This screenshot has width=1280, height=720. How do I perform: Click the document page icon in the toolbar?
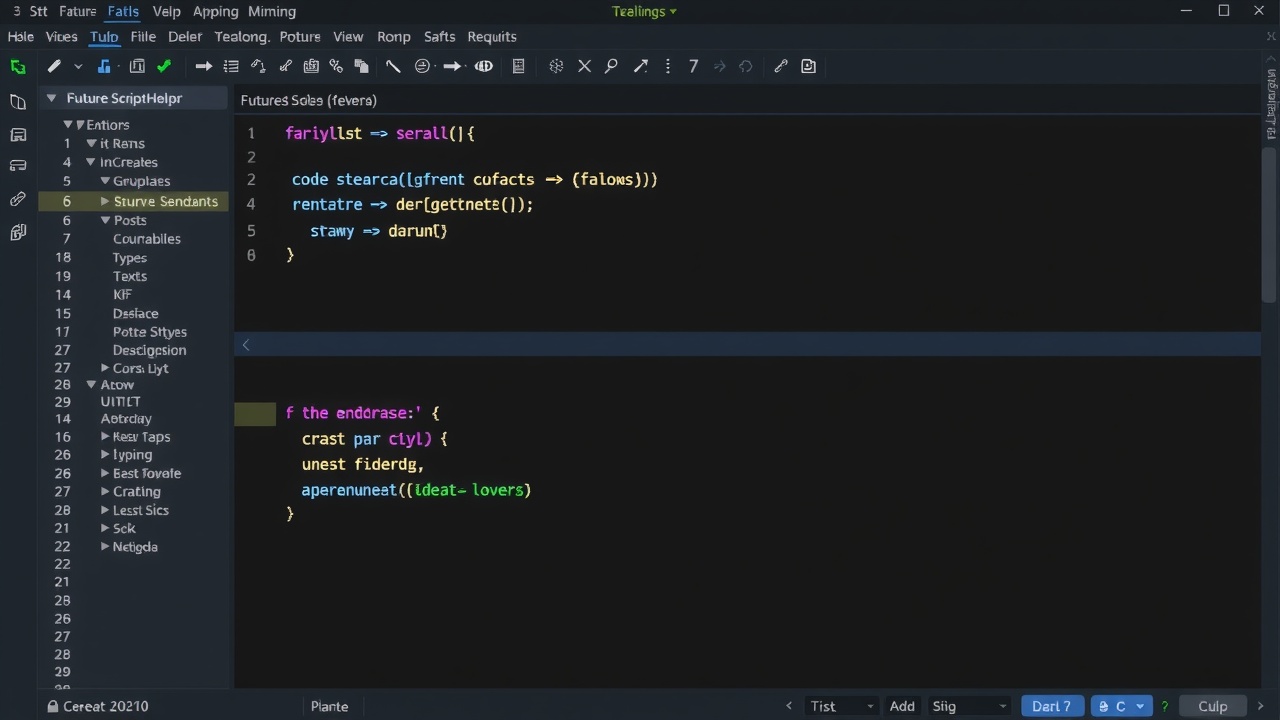(518, 66)
